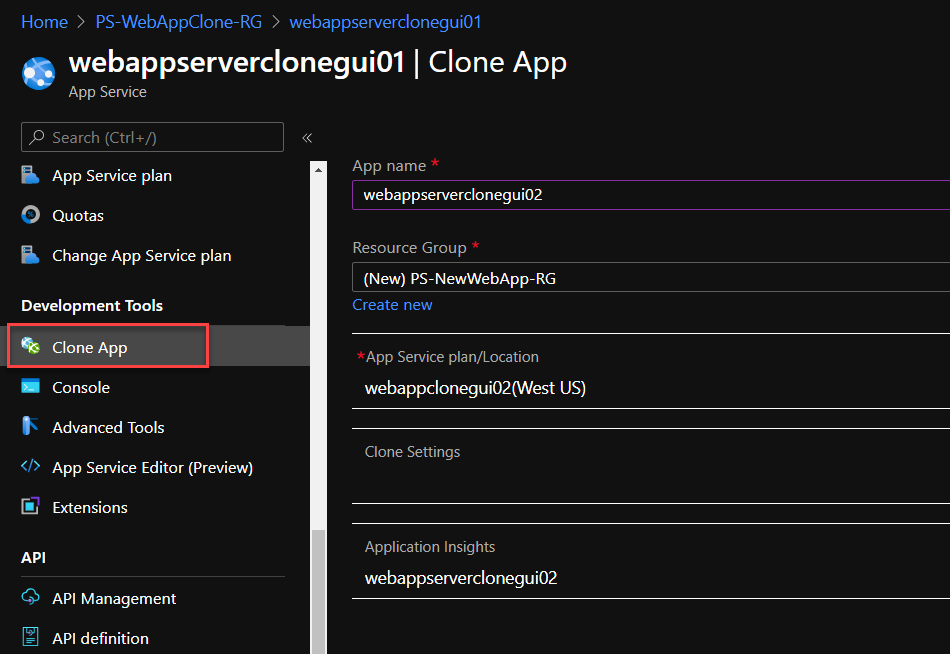Click the Quotas icon

(31, 215)
